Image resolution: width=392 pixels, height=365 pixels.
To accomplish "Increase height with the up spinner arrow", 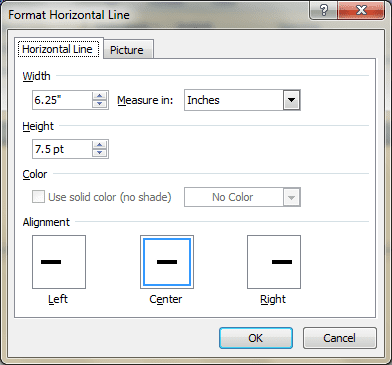I will click(100, 145).
